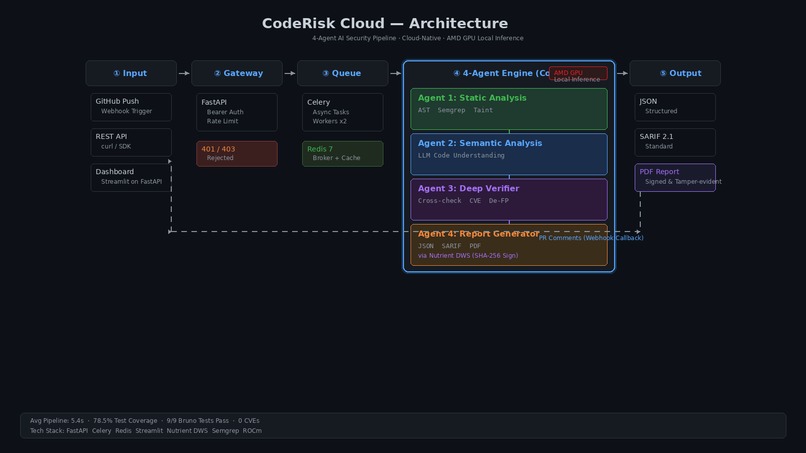
Task: Click the Redis 7 Broker + Cache box
Action: [x=343, y=154]
